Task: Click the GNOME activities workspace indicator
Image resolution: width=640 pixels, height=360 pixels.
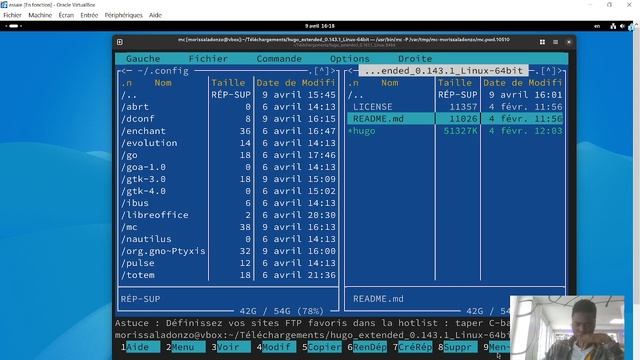Action: (x=13, y=26)
